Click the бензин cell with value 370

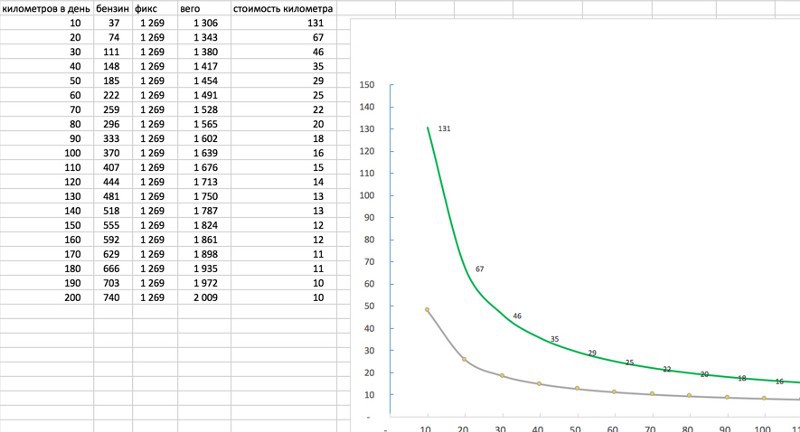[112, 153]
